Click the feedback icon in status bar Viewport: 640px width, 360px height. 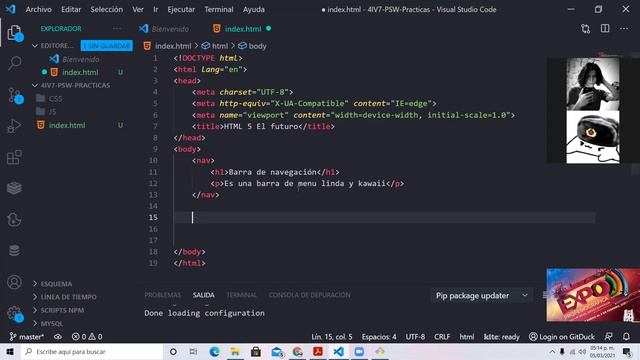pyautogui.click(x=608, y=337)
